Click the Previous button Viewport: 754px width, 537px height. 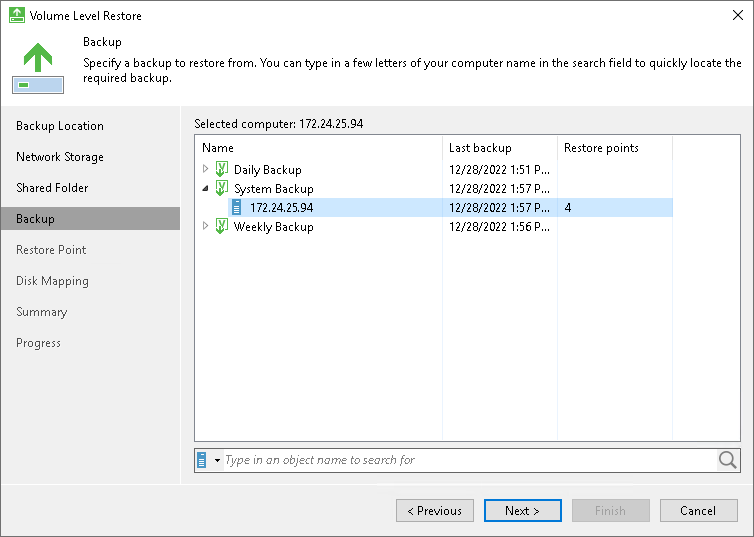[x=435, y=511]
